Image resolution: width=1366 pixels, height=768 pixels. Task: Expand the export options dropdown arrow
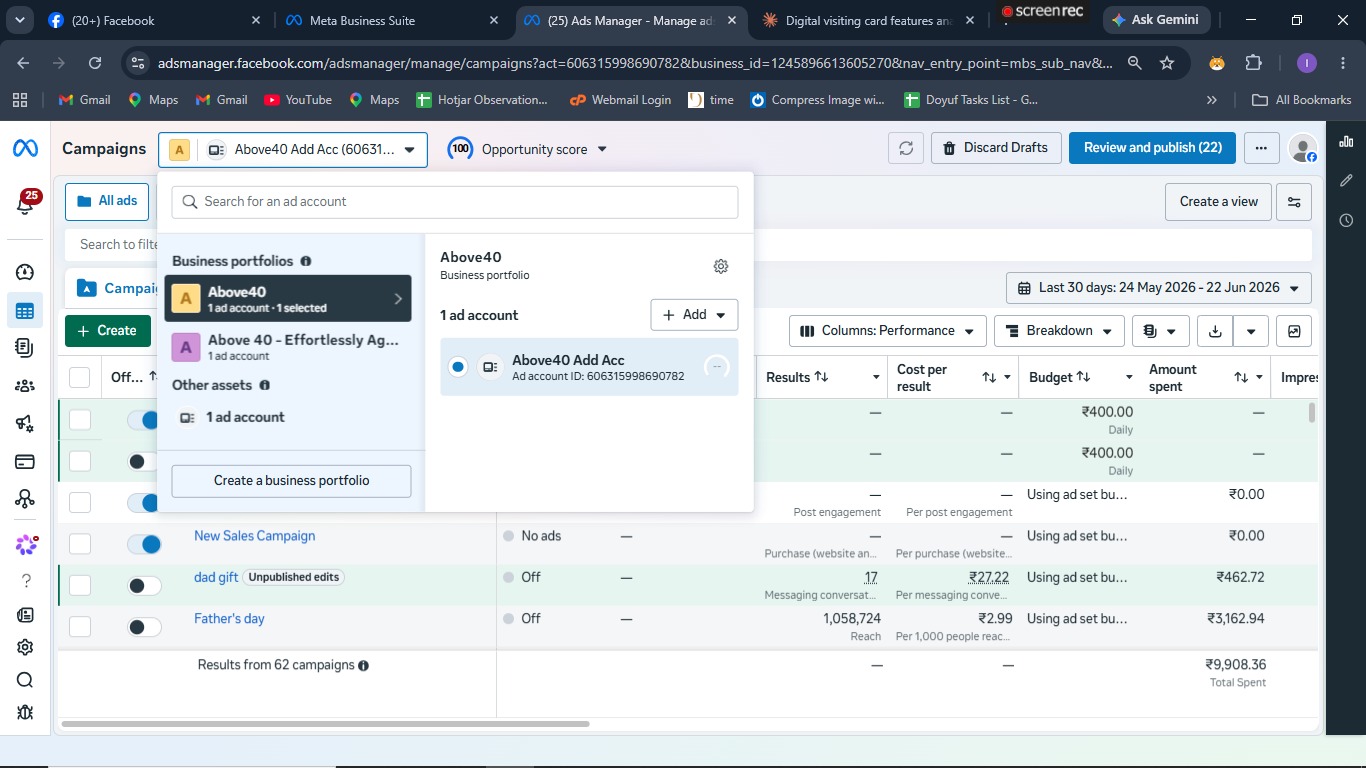tap(1251, 331)
